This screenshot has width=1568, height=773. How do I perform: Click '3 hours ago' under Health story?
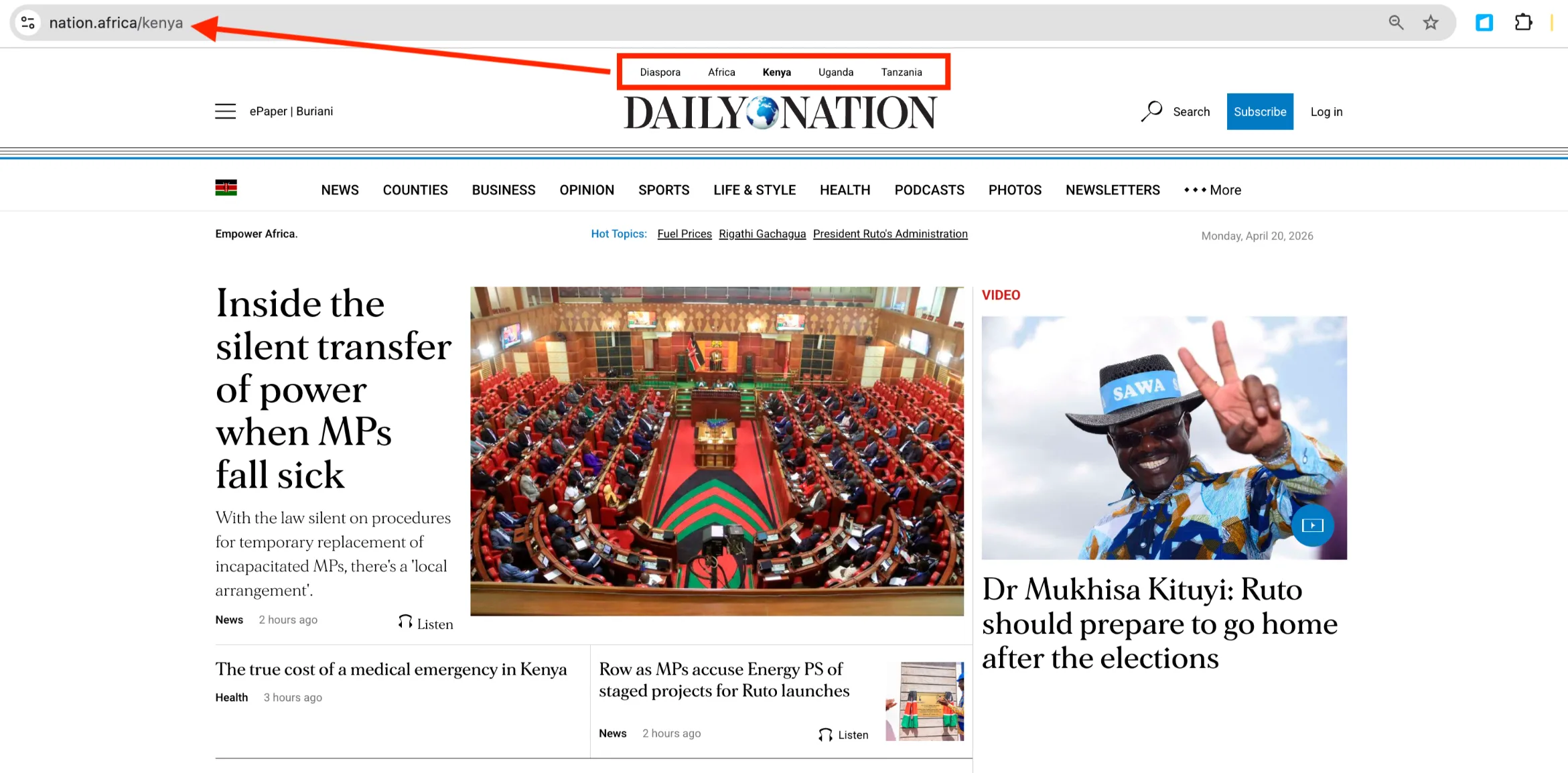tap(293, 697)
